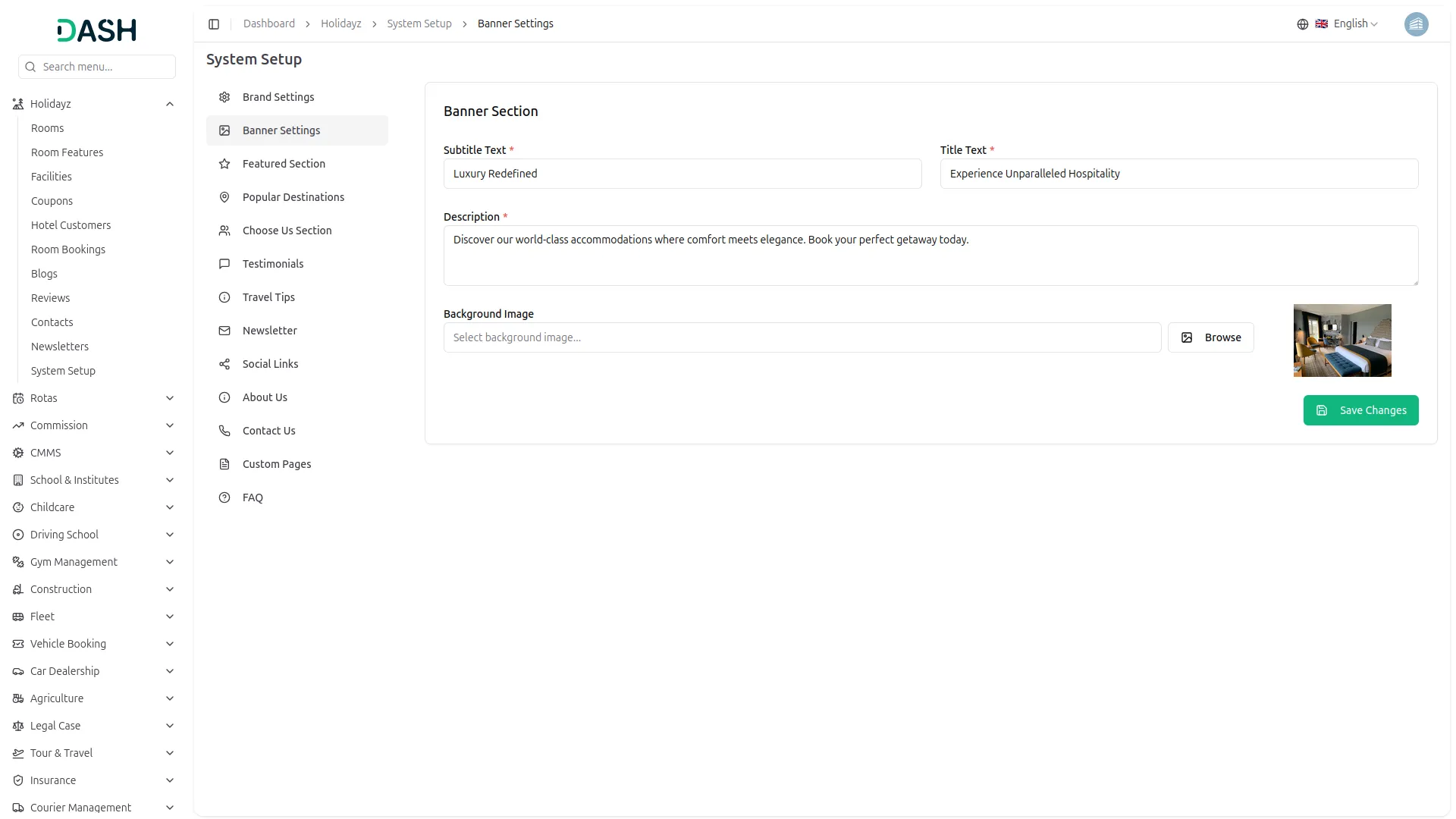Click the FAQ question mark icon
The image size is (1456, 819).
tap(224, 497)
